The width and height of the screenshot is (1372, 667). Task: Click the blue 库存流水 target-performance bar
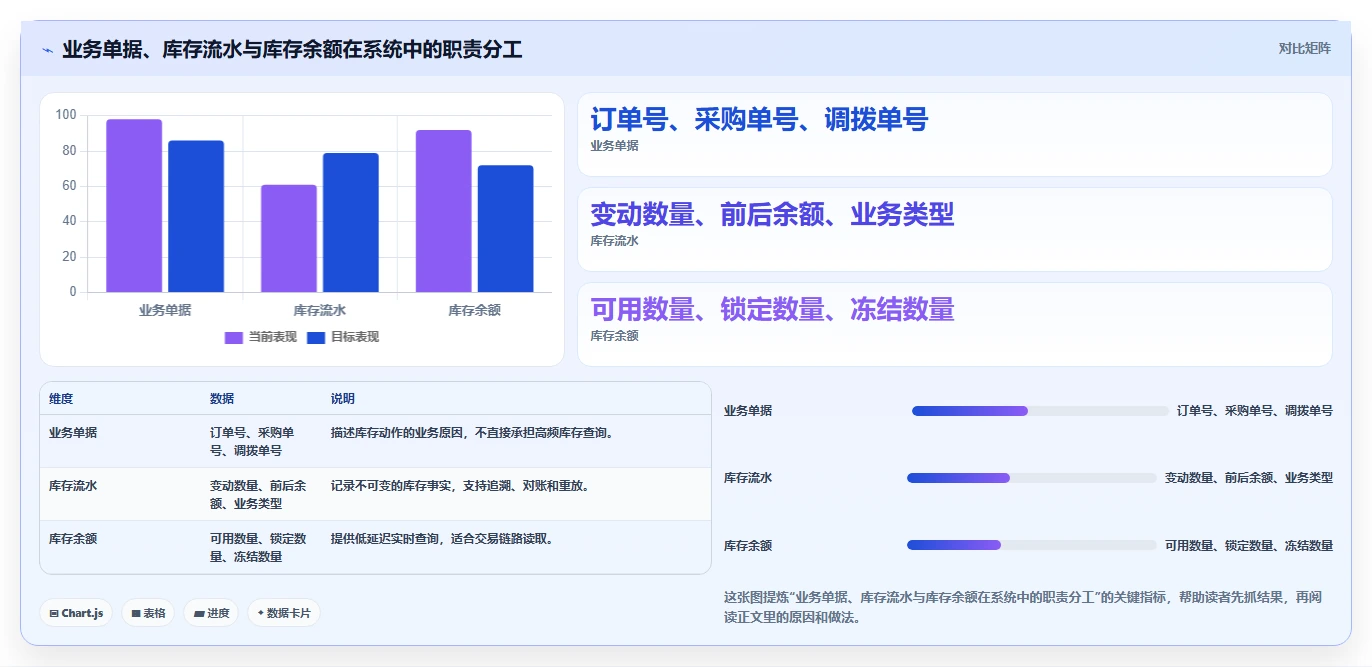coord(351,222)
